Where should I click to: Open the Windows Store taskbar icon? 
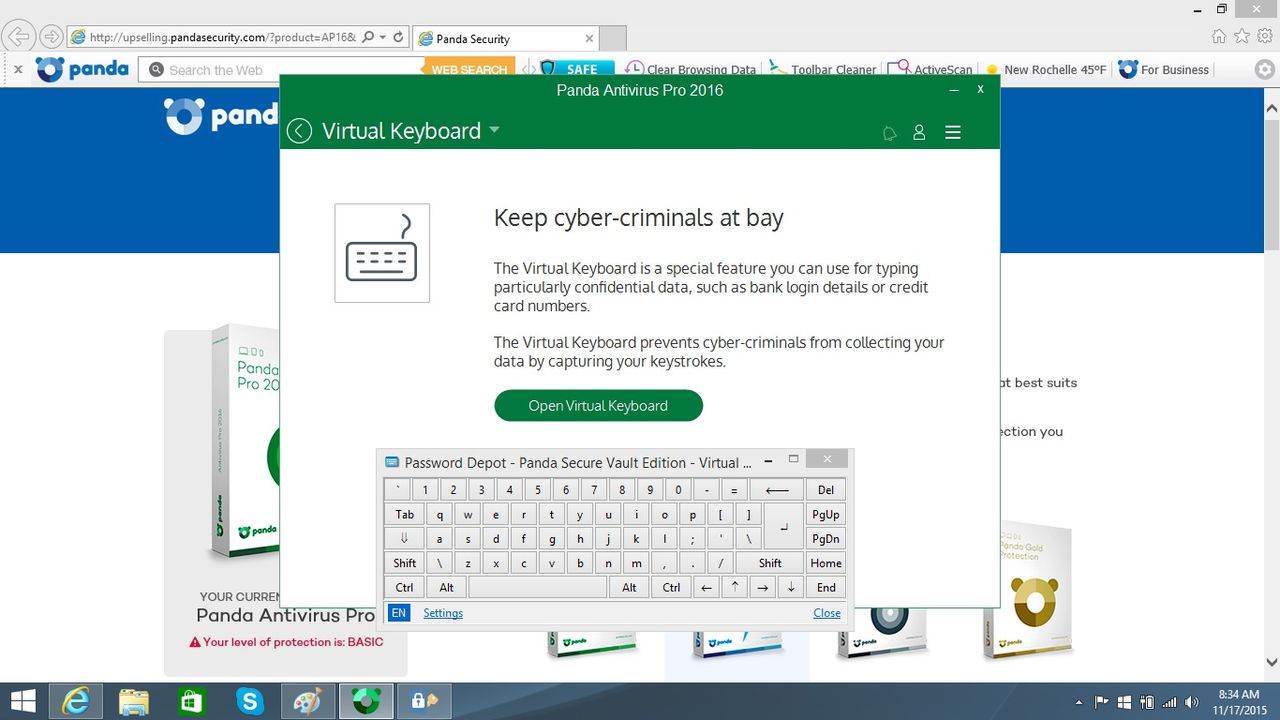tap(191, 701)
